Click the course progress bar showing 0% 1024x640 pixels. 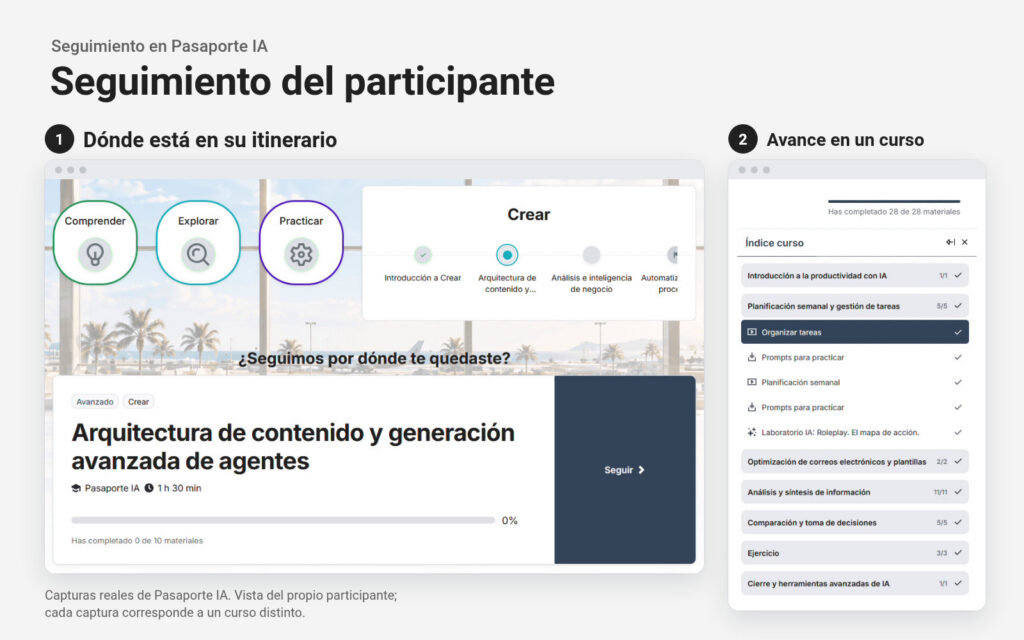coord(283,520)
